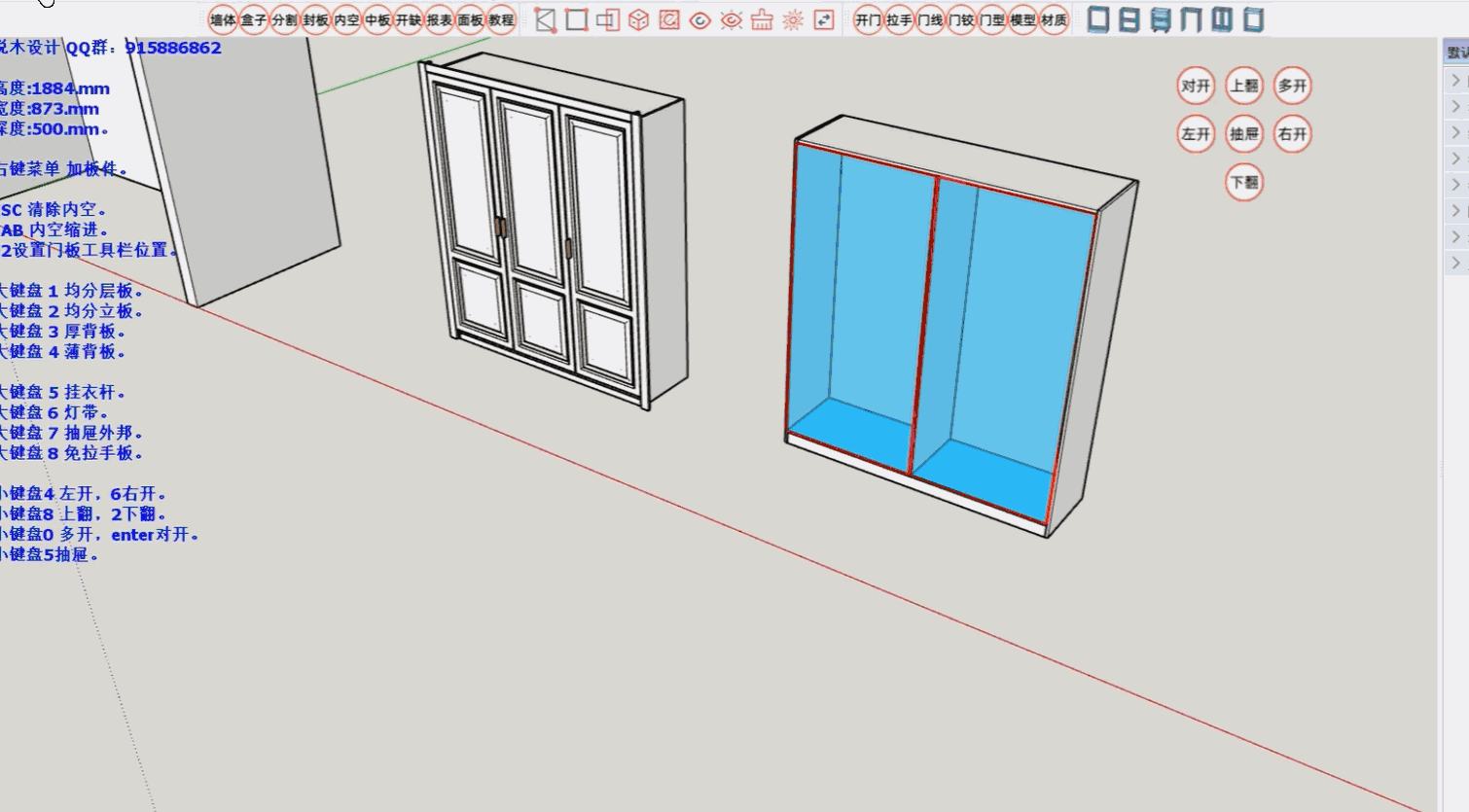Click the 对开 double-door button
The height and width of the screenshot is (812, 1469).
pos(1196,86)
